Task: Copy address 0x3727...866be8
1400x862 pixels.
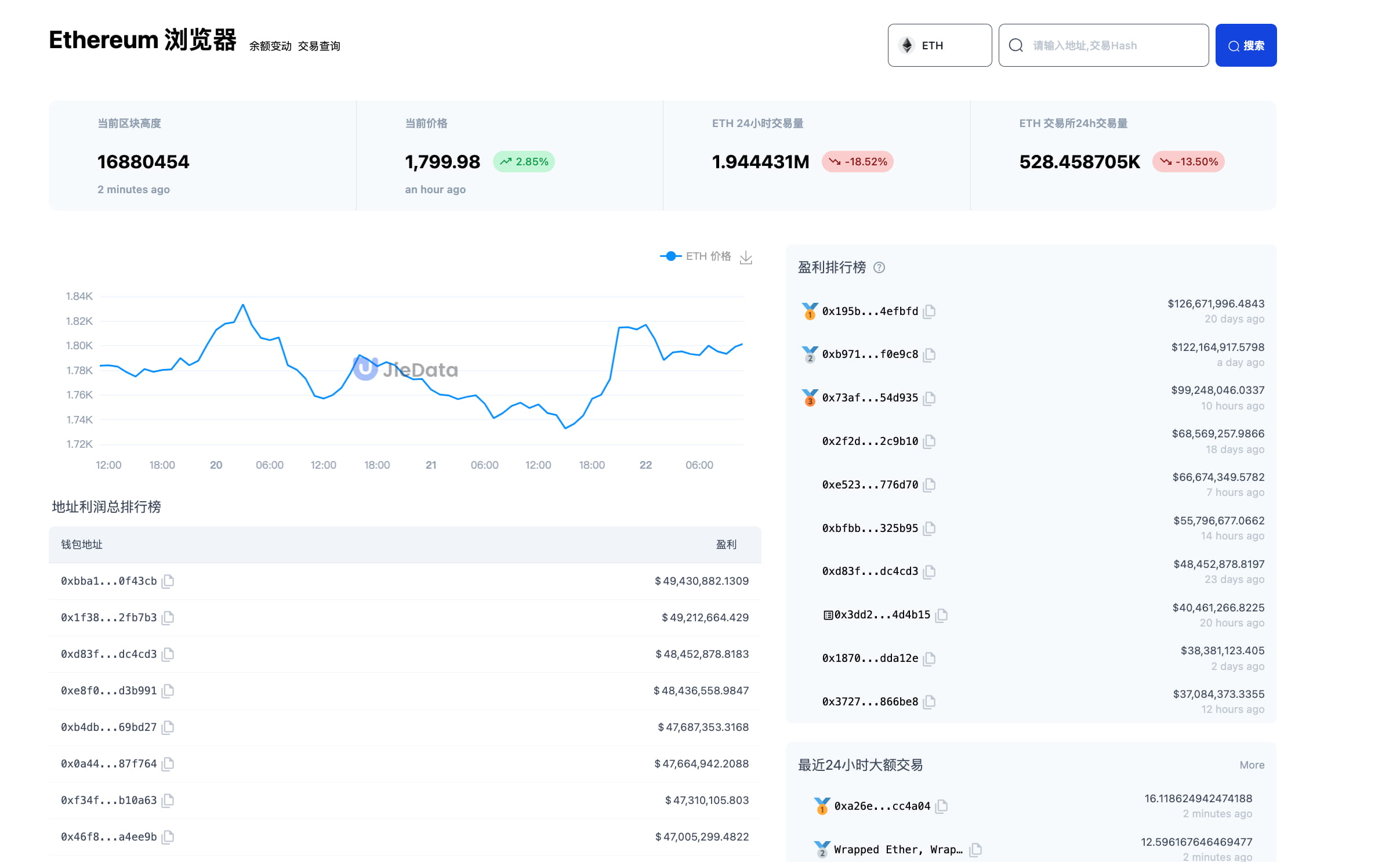Action: click(929, 702)
